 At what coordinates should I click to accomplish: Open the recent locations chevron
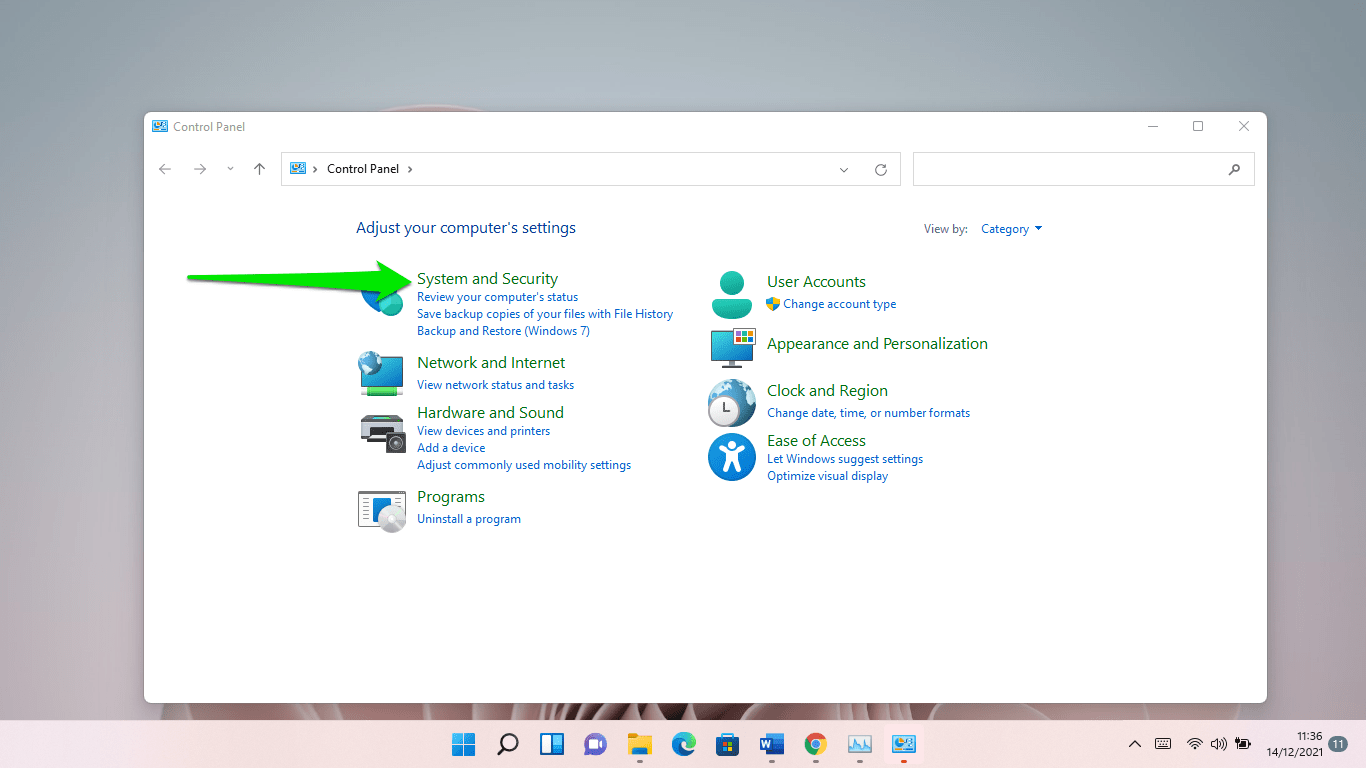click(x=230, y=169)
